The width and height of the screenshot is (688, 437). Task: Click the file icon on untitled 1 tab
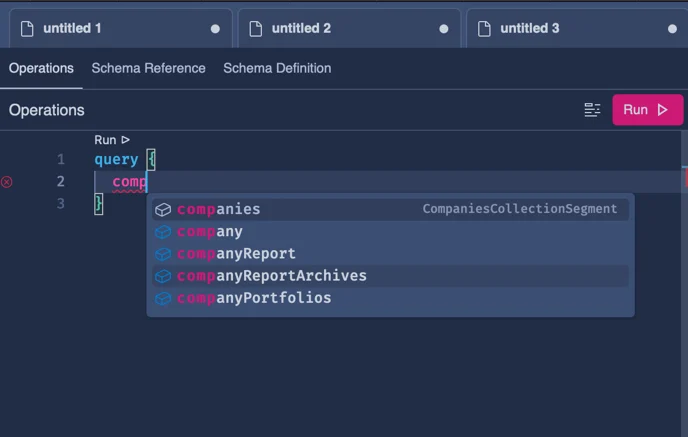27,29
